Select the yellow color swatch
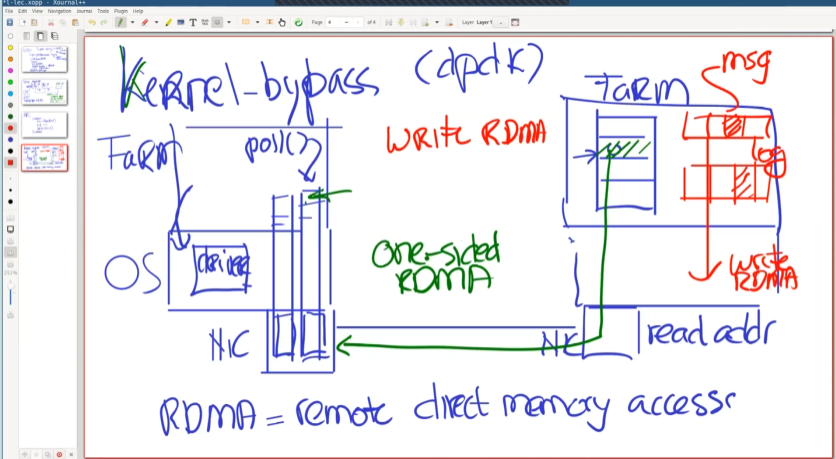 10,47
